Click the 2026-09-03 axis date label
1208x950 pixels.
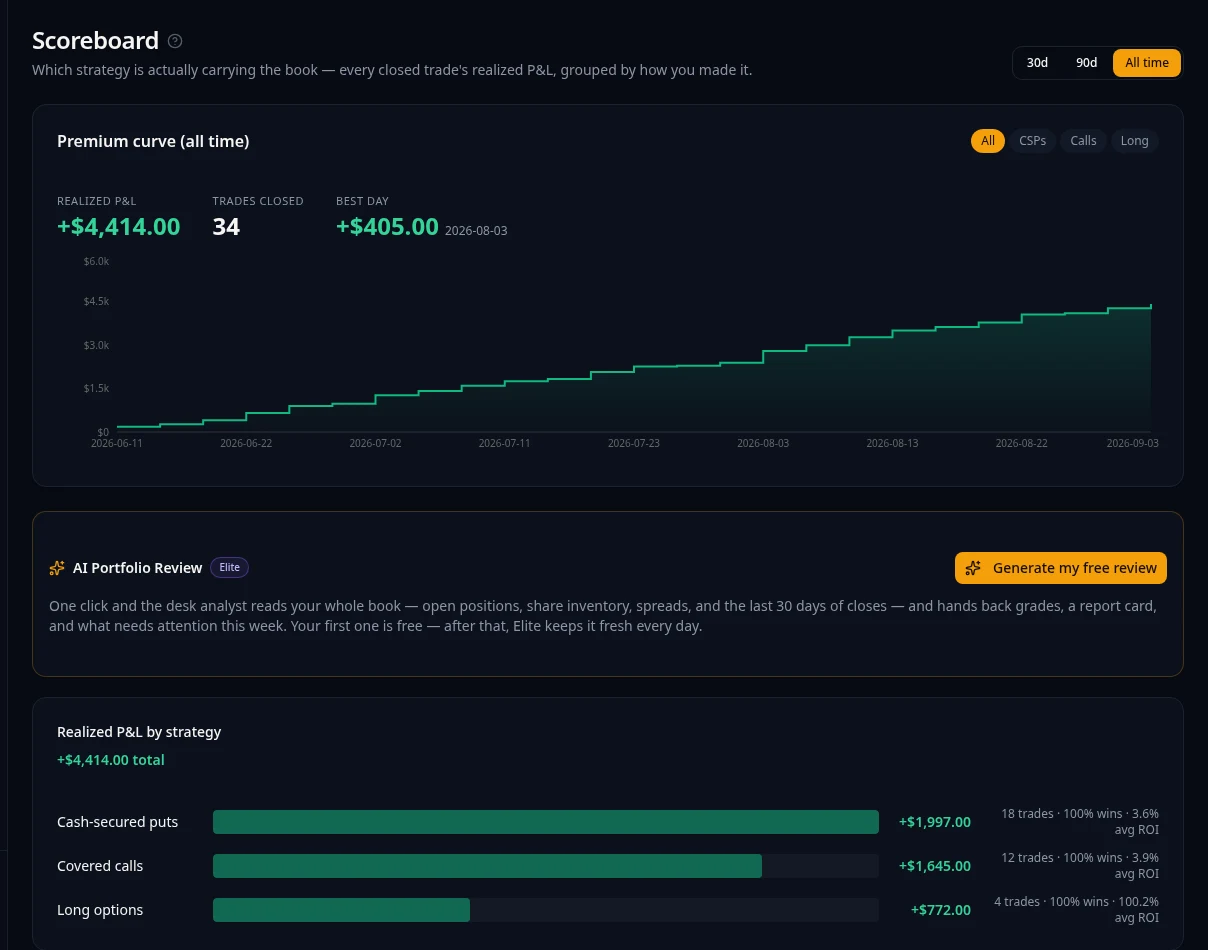pyautogui.click(x=1133, y=443)
